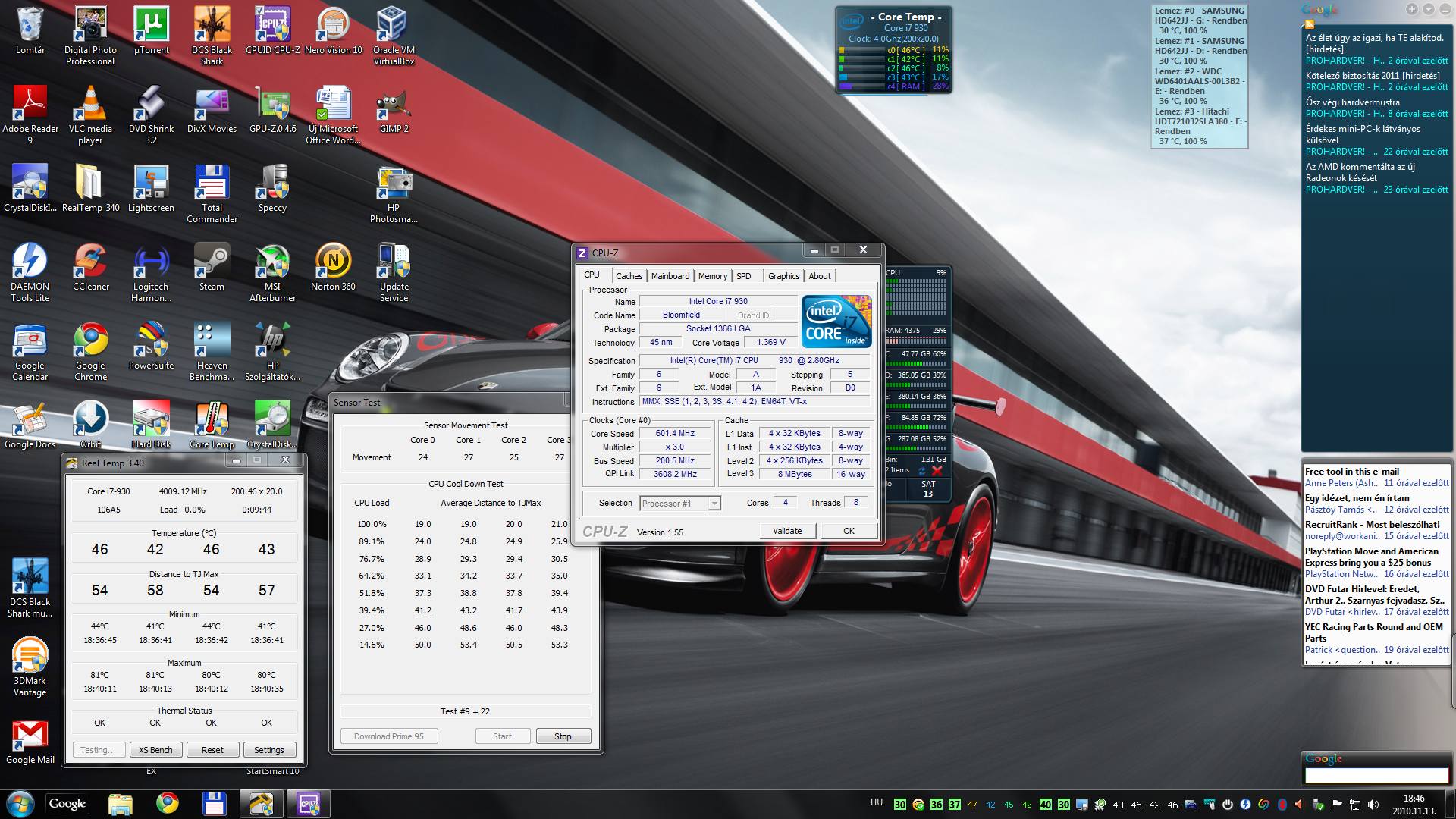Expand the Processor #1 selection dropdown
Screen dimensions: 1456x819
click(x=714, y=504)
